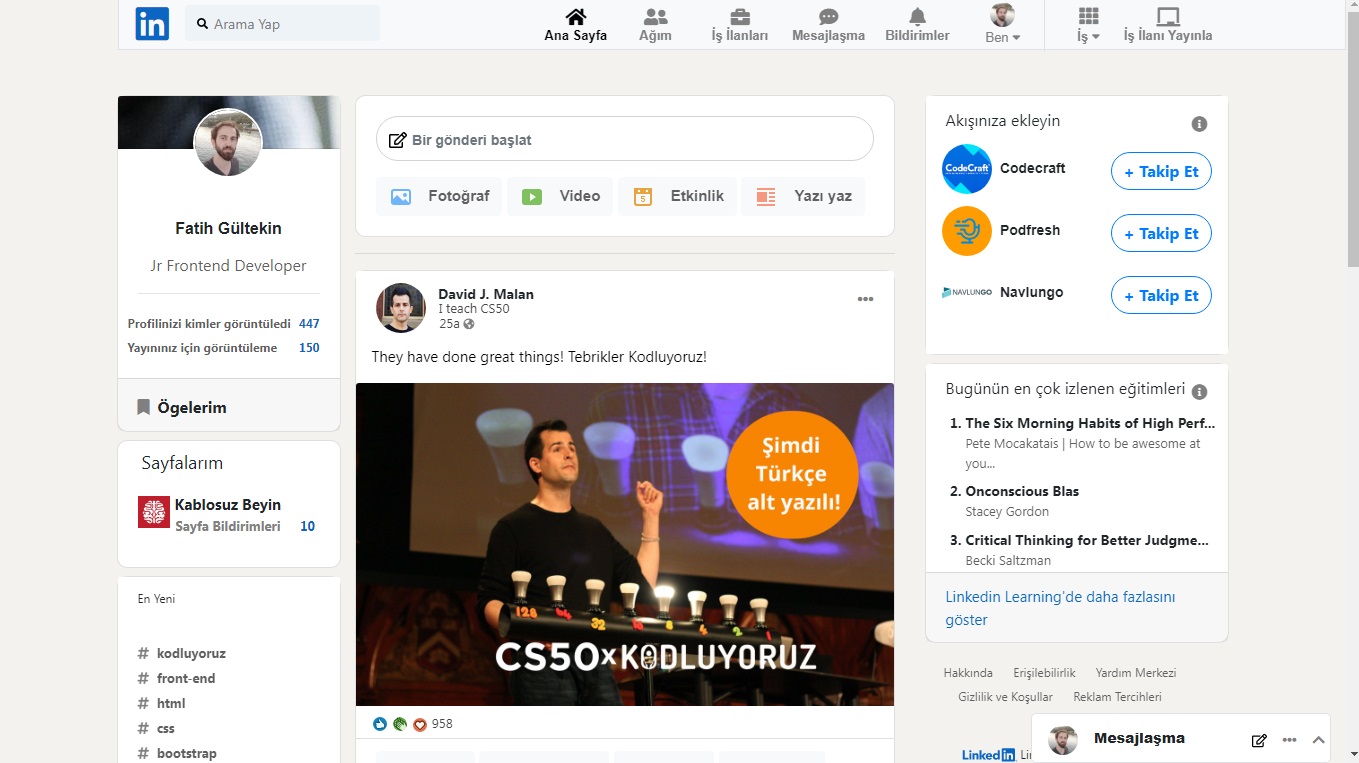The image size is (1359, 763).
Task: Select the Yazı yaz article icon
Action: coord(765,196)
